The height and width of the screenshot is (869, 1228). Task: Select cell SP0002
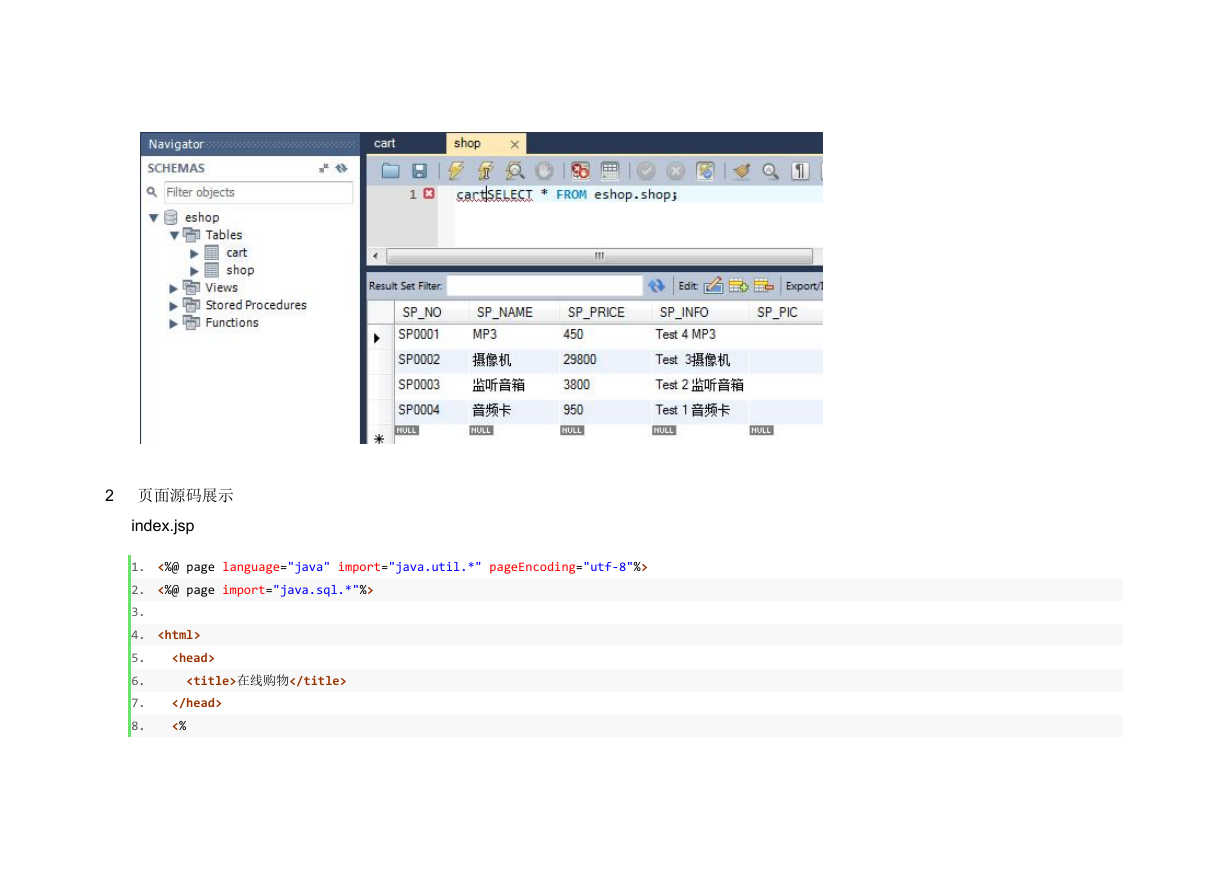point(419,359)
